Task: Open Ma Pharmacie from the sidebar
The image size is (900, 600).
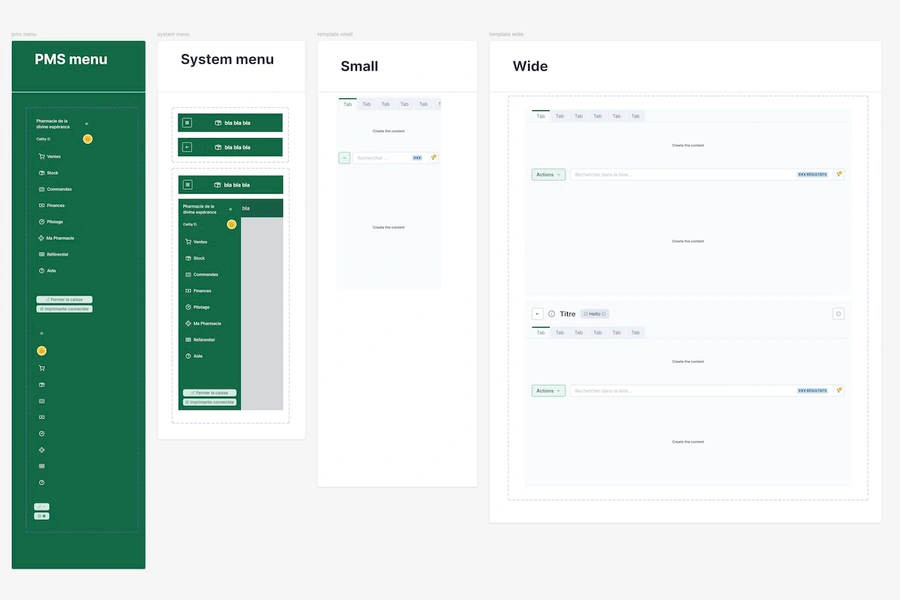Action: 40,238
